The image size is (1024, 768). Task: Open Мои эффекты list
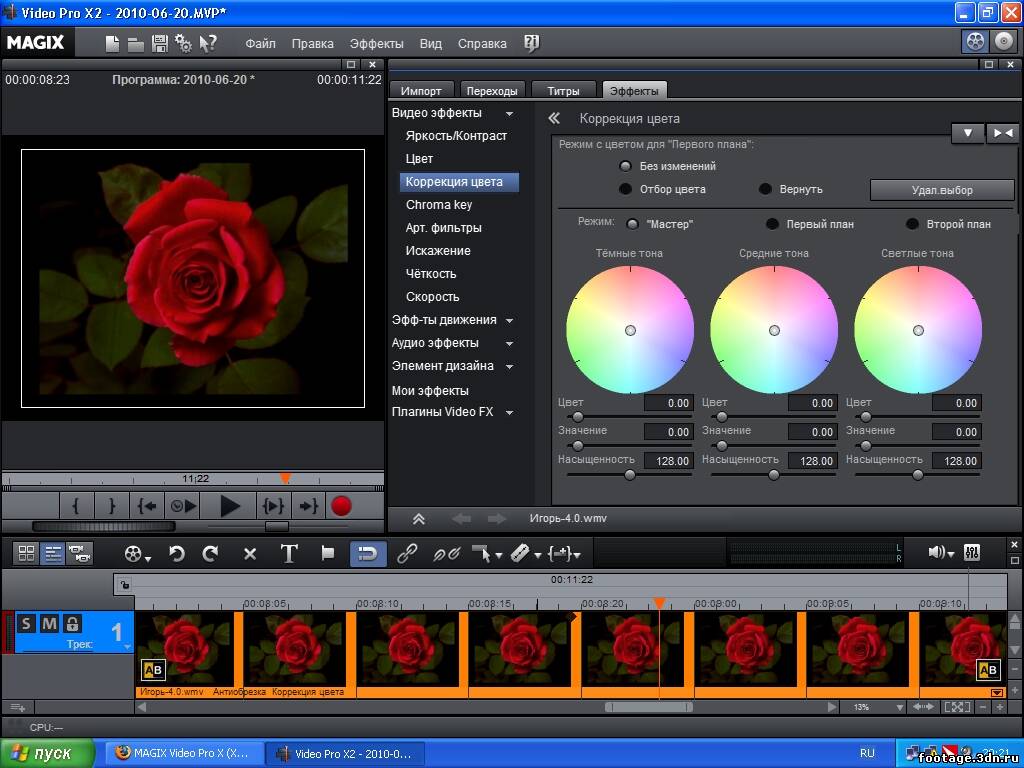(430, 391)
